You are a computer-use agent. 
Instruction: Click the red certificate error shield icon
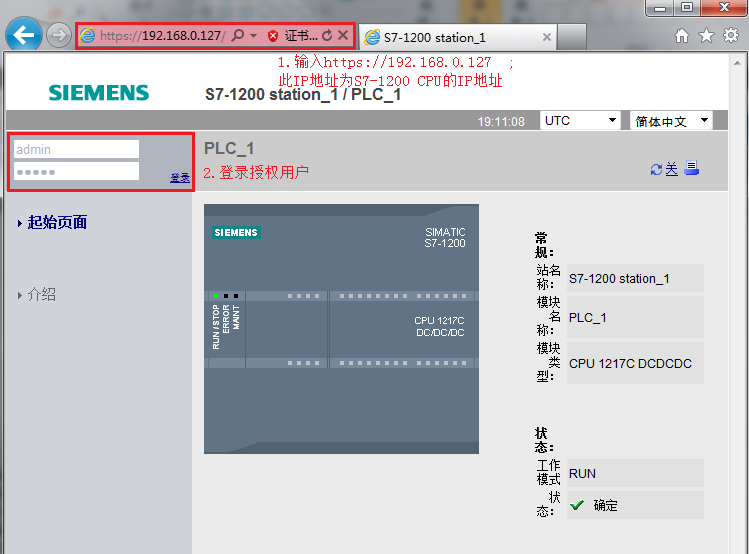click(x=273, y=36)
